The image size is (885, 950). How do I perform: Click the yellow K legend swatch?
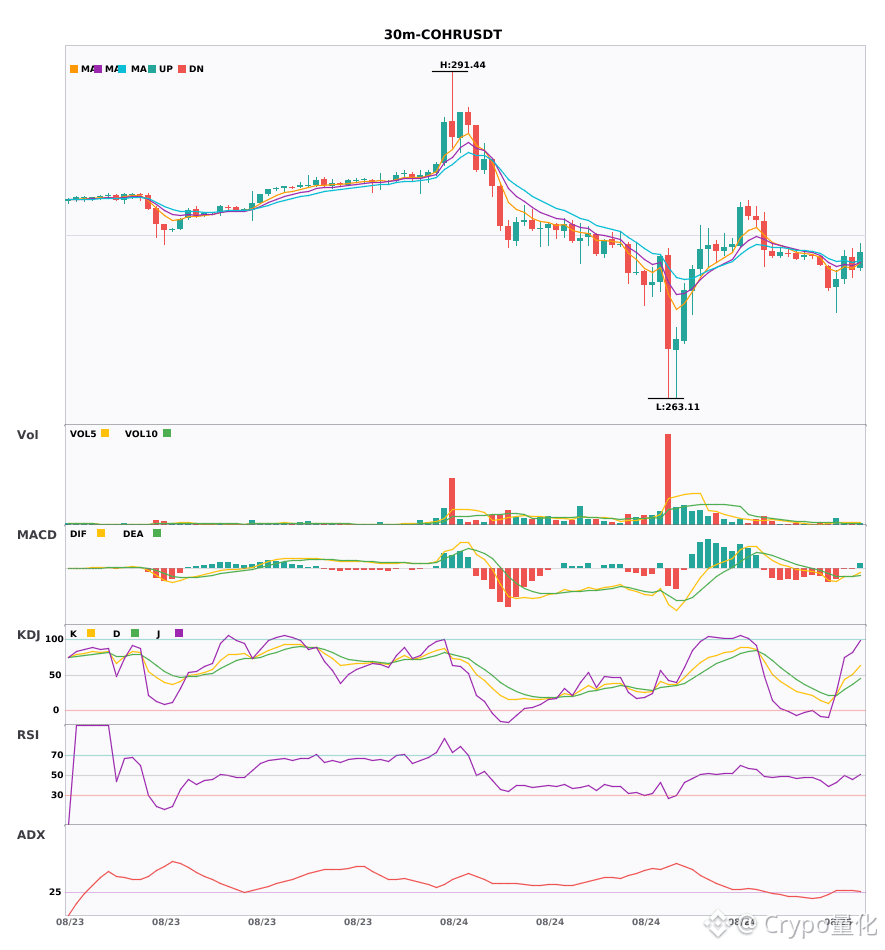pos(91,633)
